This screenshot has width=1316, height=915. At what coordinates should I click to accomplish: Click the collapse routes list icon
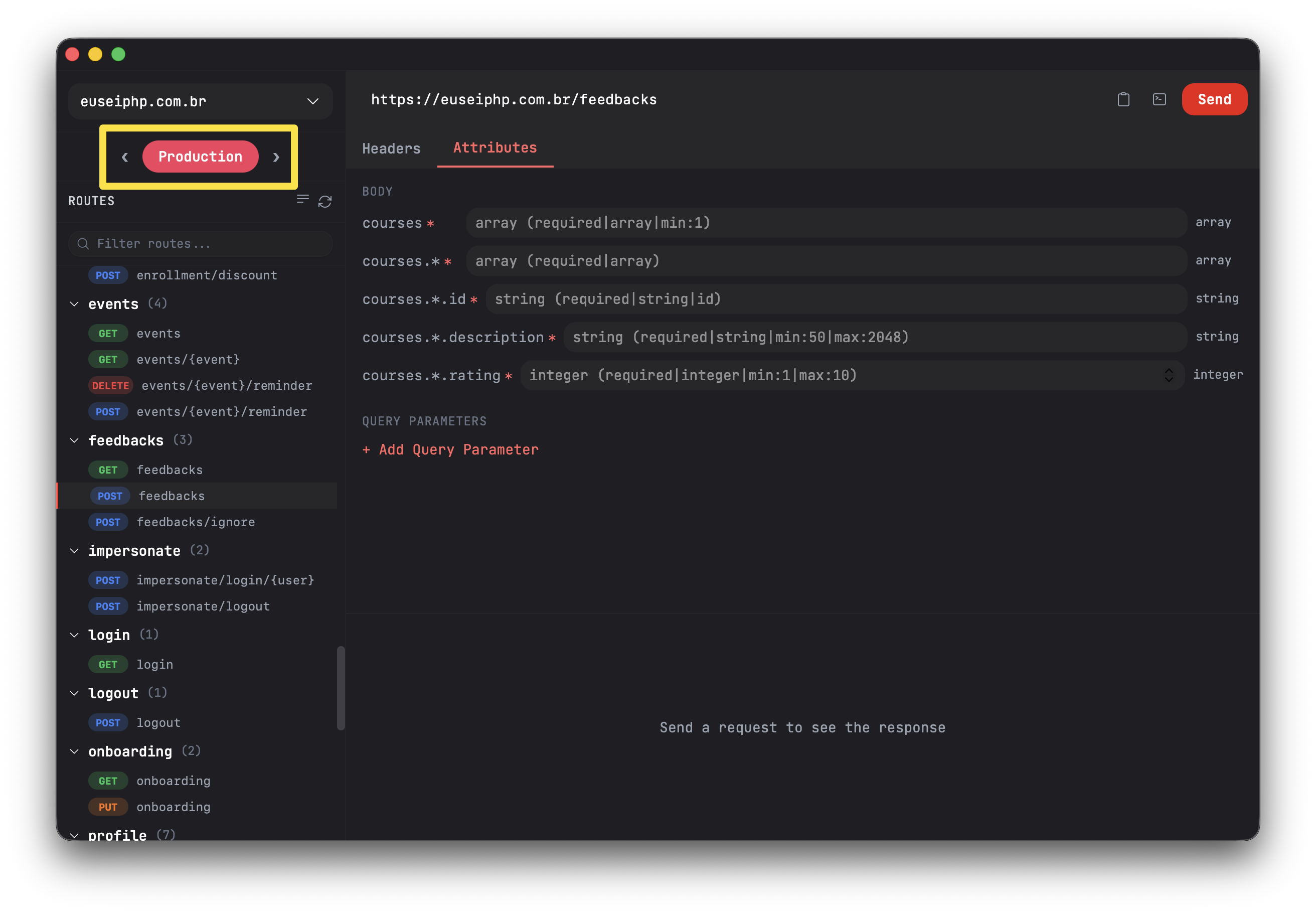coord(302,199)
